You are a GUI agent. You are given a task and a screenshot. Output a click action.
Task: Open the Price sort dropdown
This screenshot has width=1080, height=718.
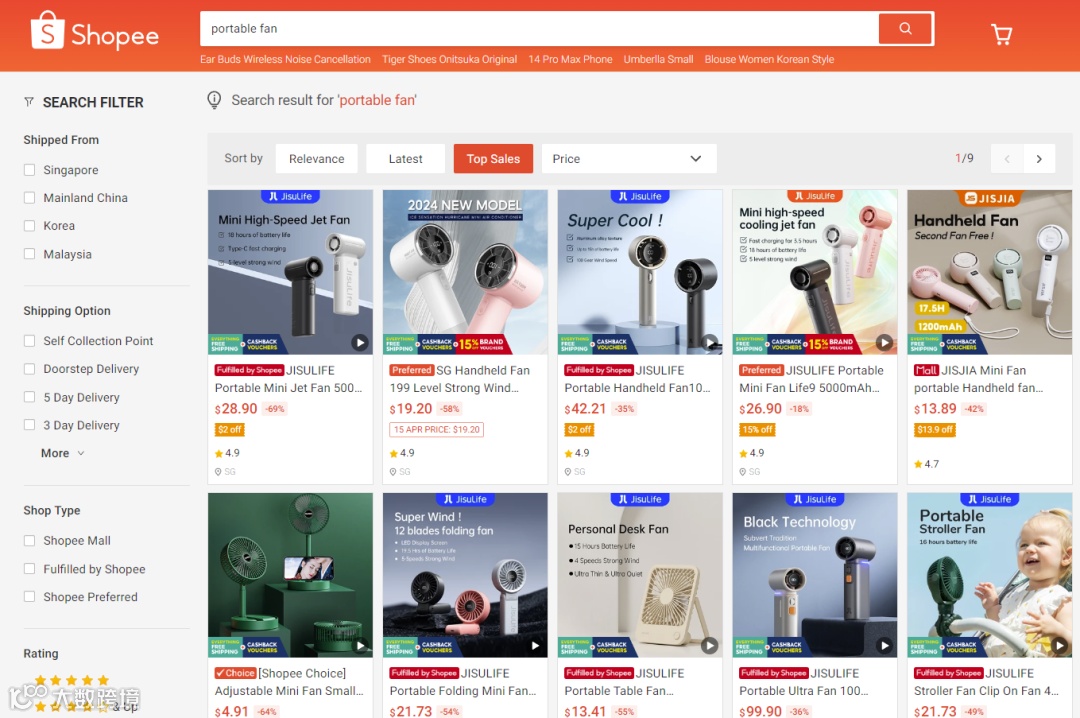coord(629,159)
